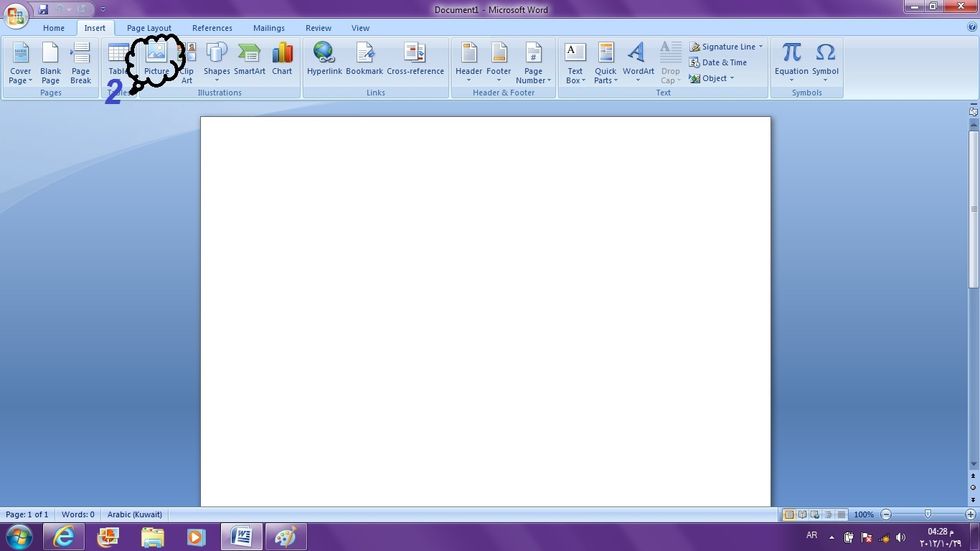Open the Shapes dropdown gallery
Viewport: 980px width, 551px height.
coord(217,60)
